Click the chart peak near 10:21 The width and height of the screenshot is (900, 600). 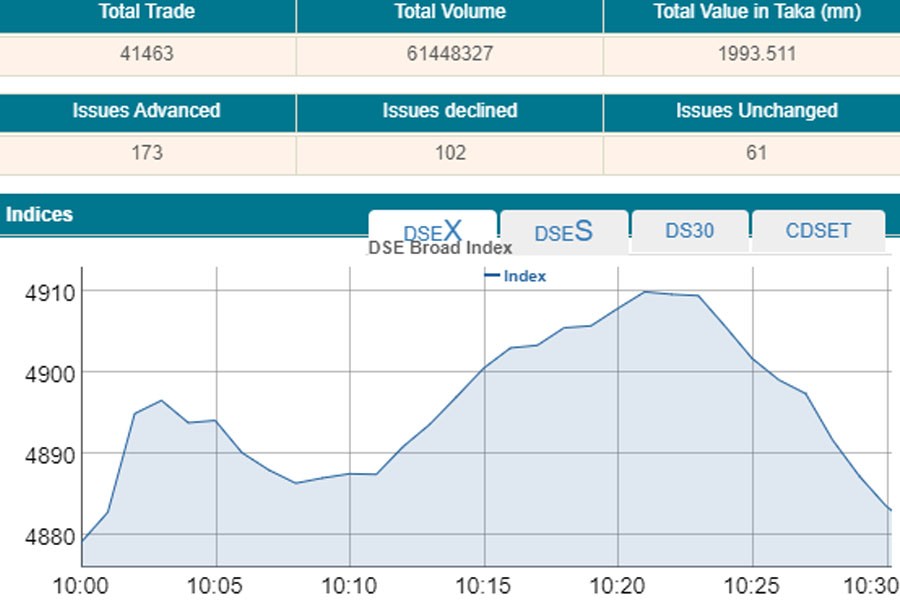pyautogui.click(x=644, y=292)
